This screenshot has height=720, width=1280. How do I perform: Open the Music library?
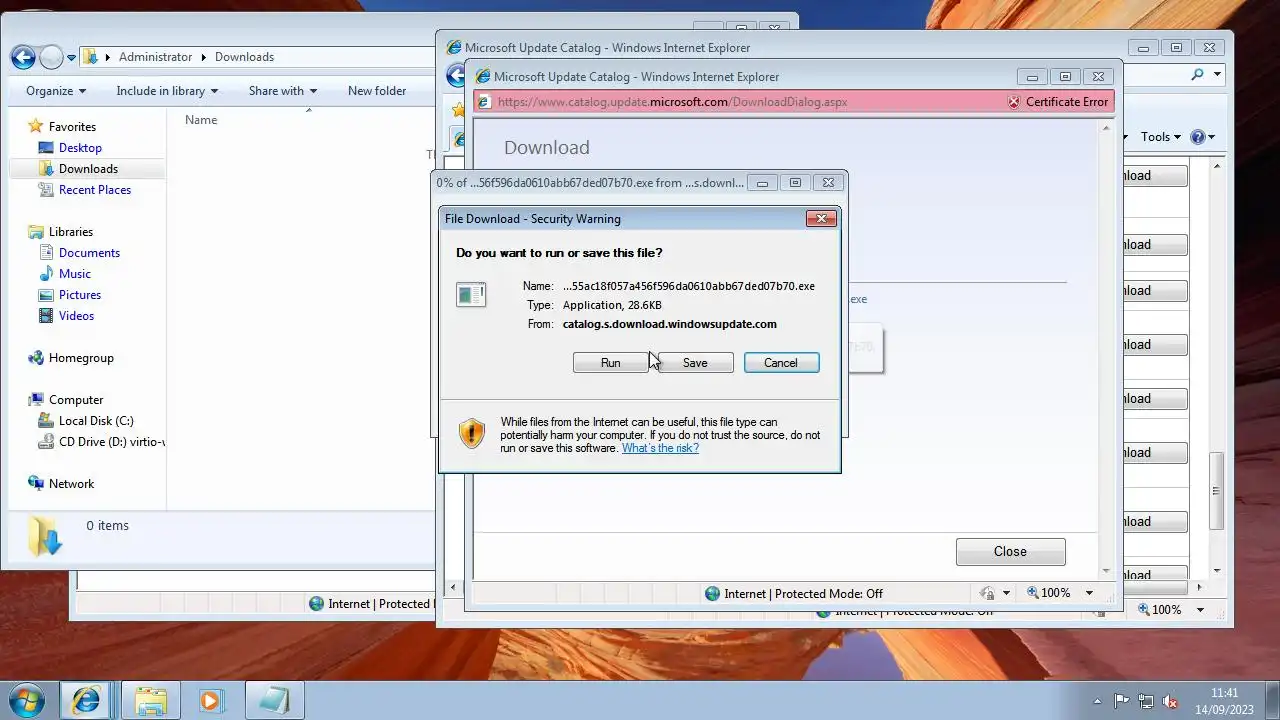pos(75,274)
